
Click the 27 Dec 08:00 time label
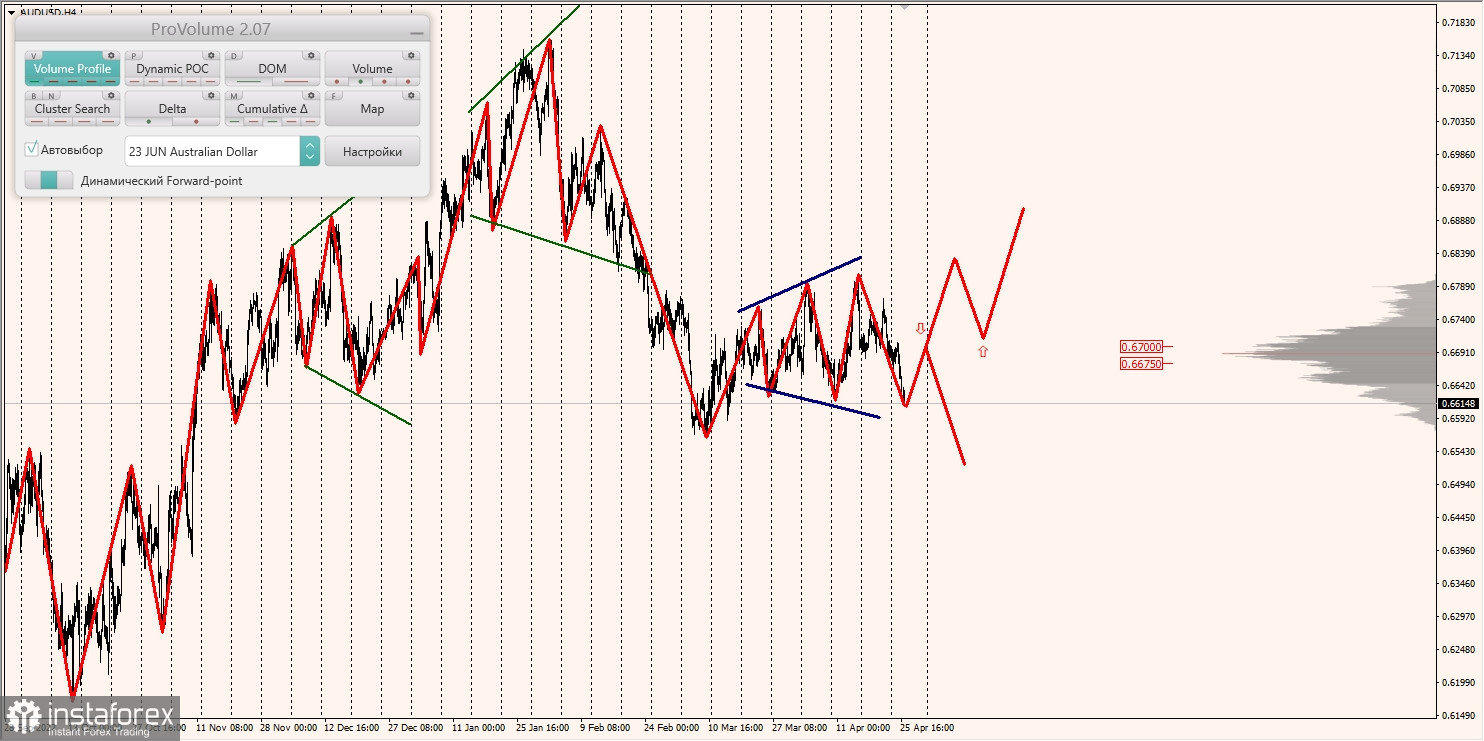pyautogui.click(x=415, y=728)
